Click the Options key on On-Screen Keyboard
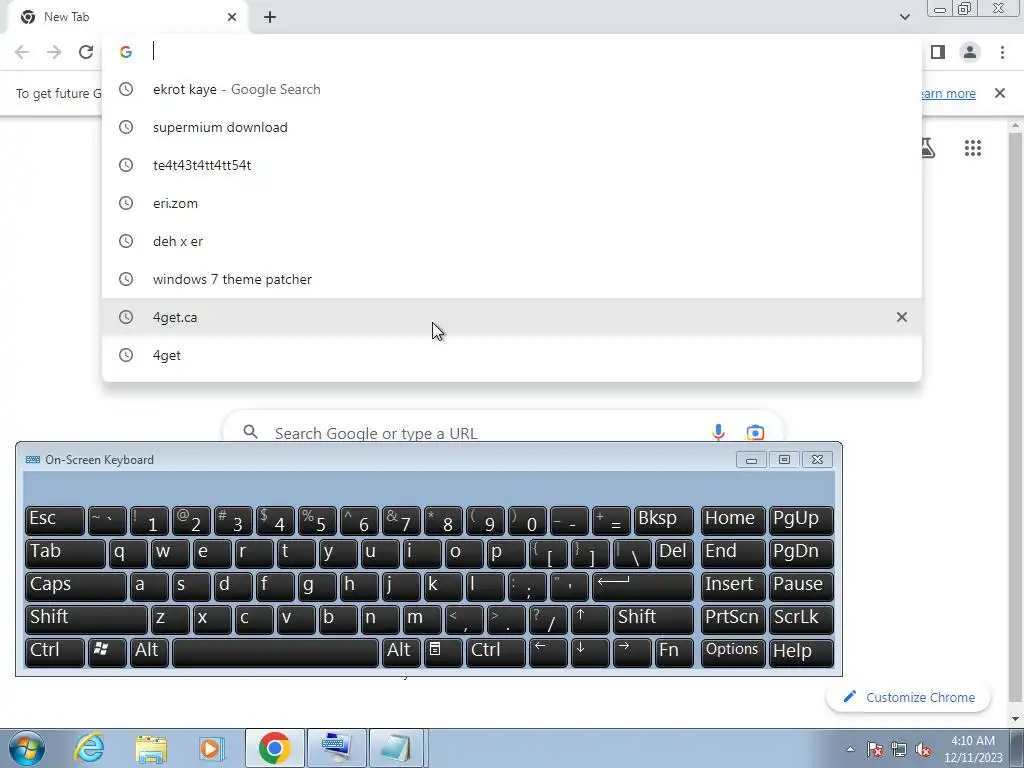Screen dimensions: 1024x768 (x=733, y=652)
